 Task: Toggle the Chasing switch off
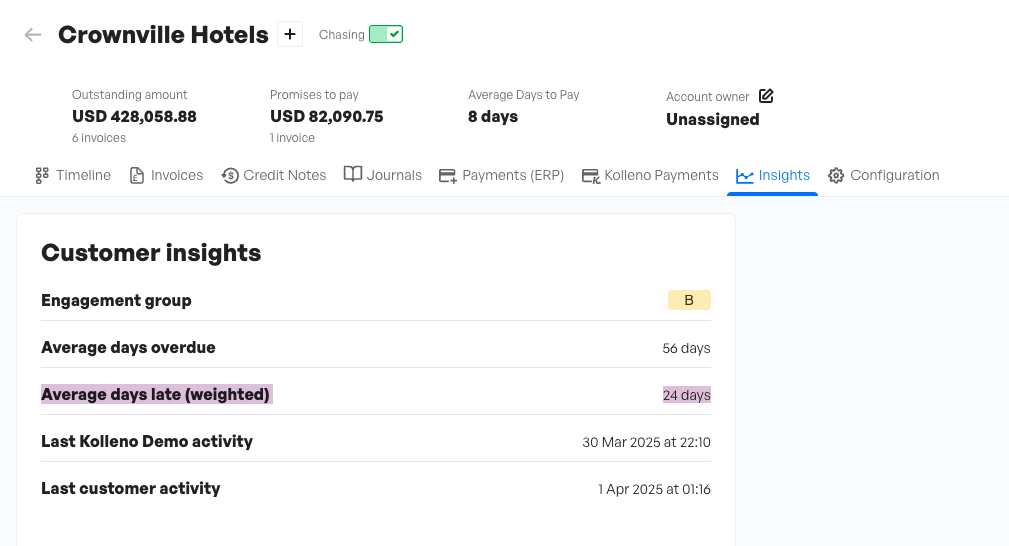[386, 35]
